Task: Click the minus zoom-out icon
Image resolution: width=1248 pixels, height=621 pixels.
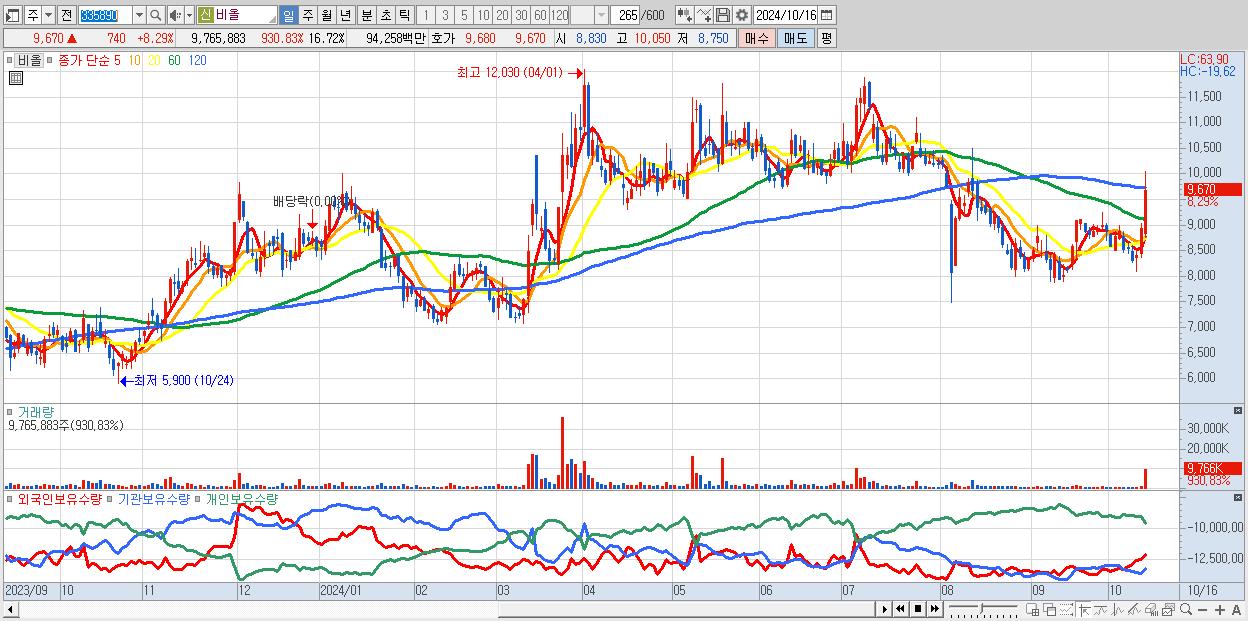Action: pos(1202,610)
